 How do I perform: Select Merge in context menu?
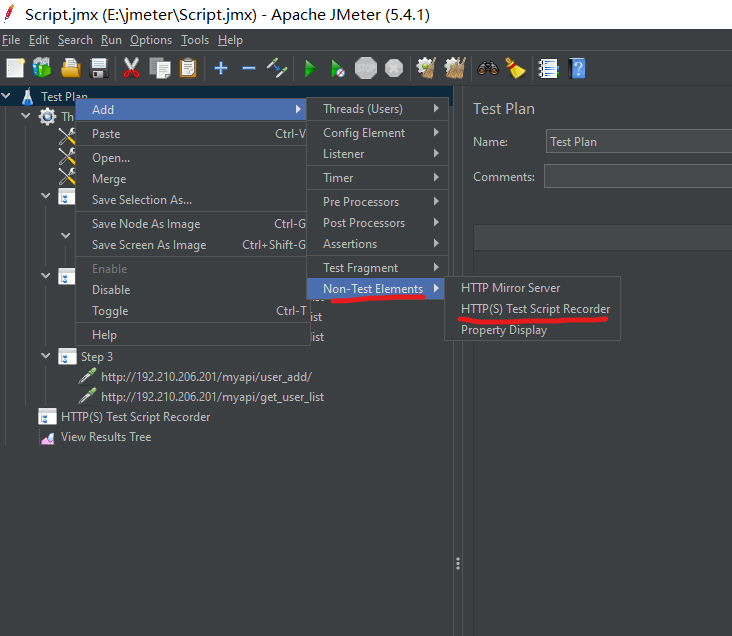coord(191,179)
